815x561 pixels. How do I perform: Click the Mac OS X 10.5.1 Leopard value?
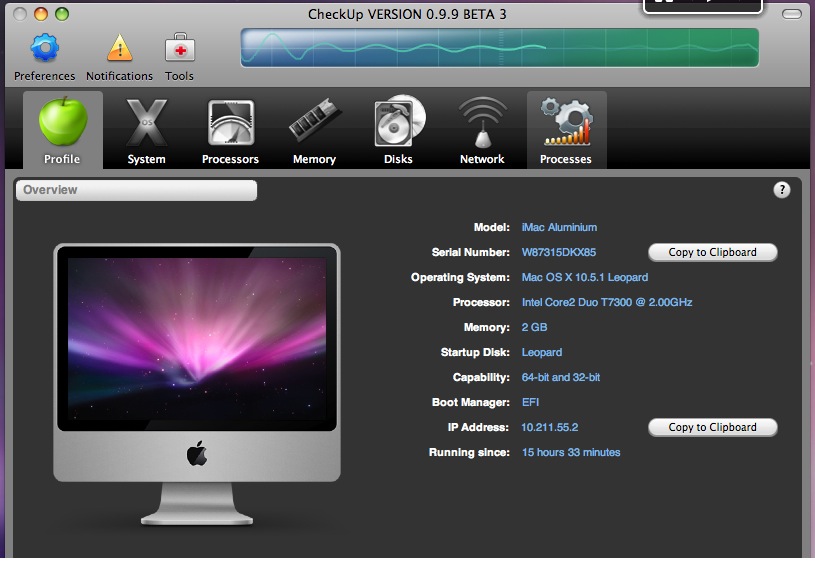(585, 277)
